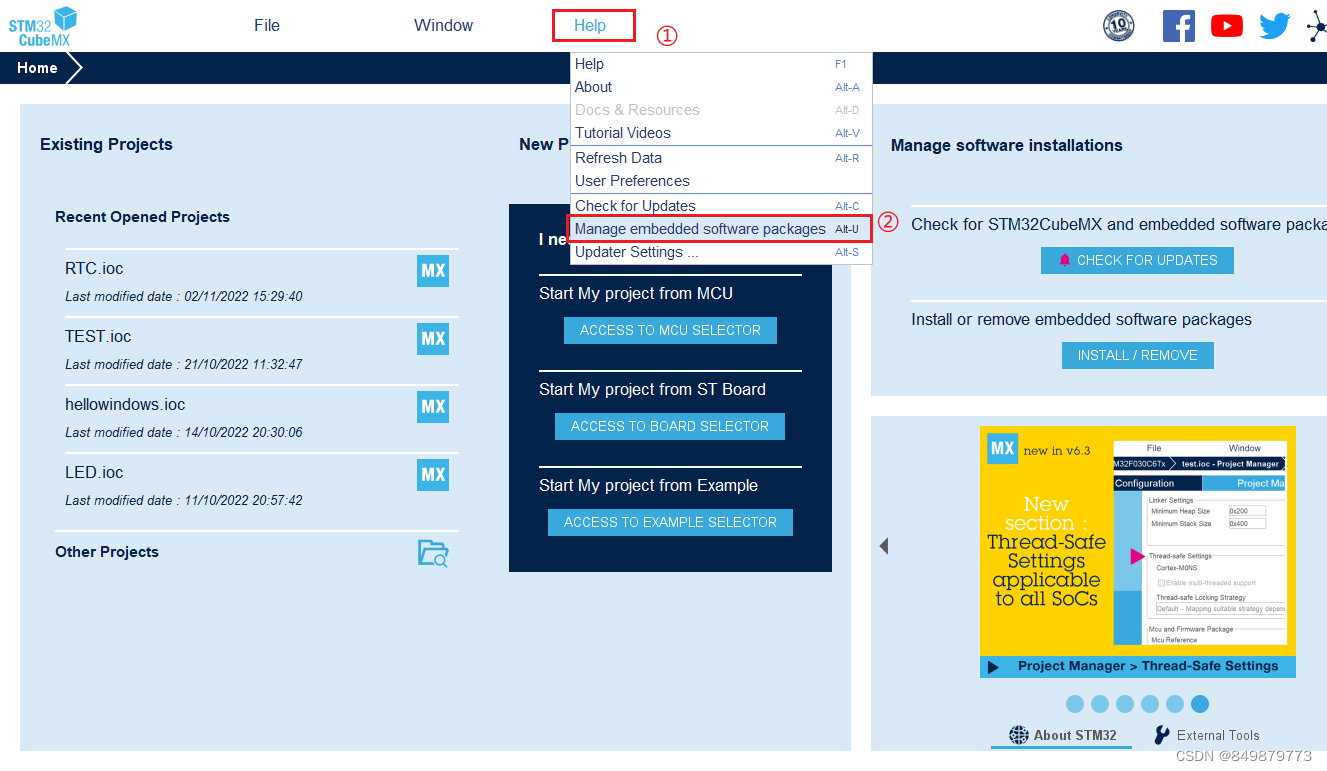The image size is (1327, 771).
Task: Open the Window menu
Action: click(444, 26)
